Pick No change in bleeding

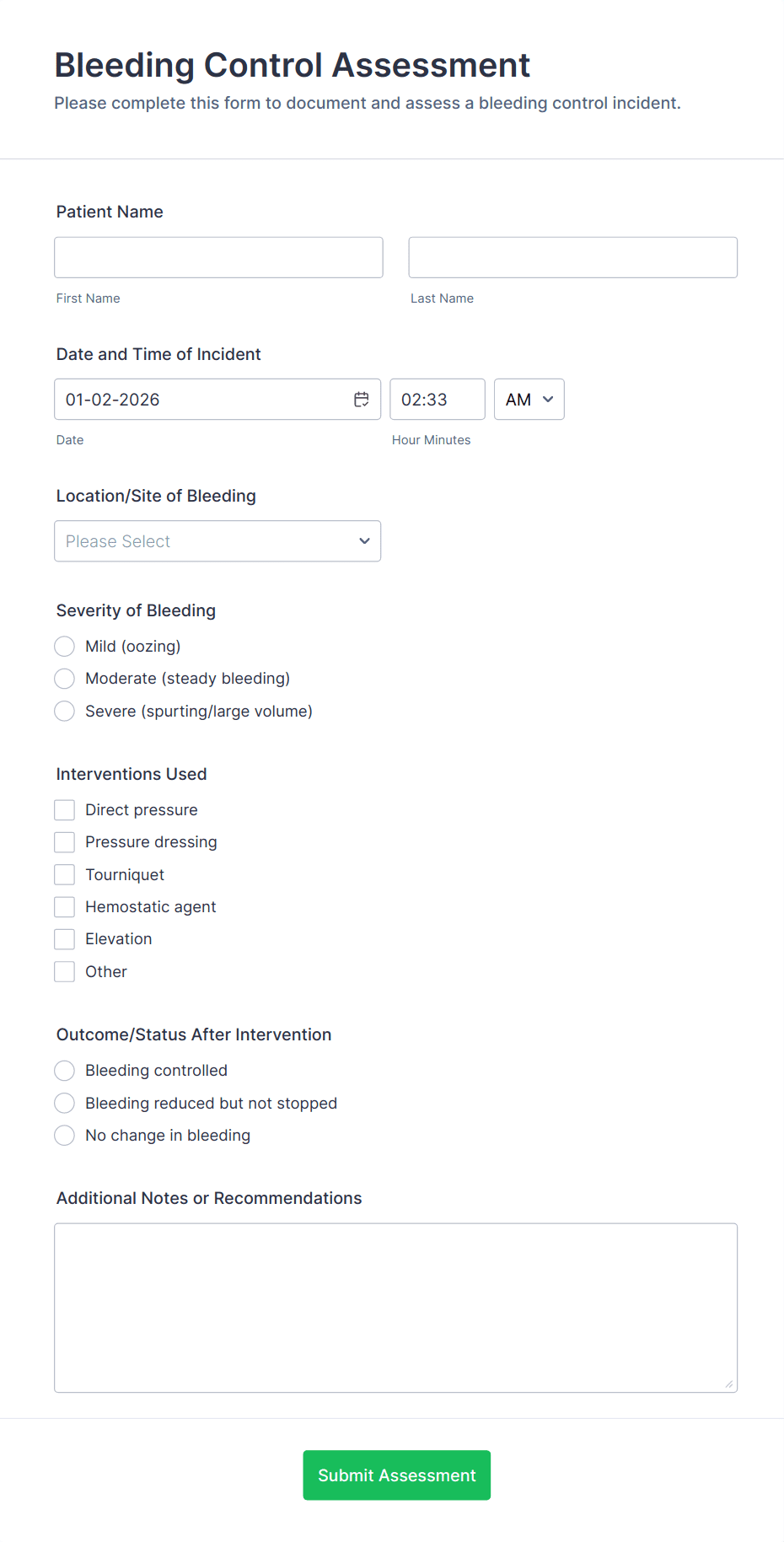65,1136
